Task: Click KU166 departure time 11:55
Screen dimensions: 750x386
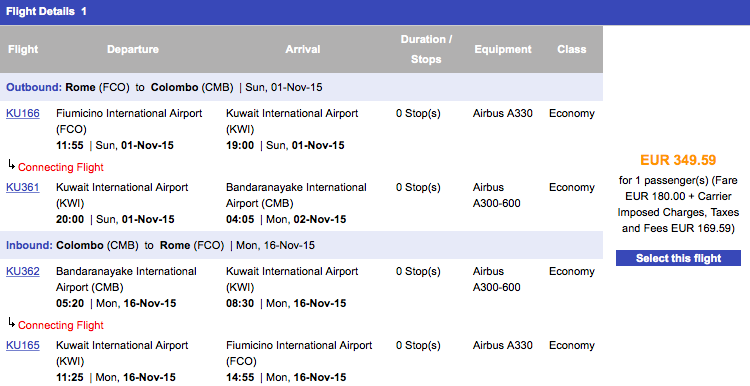Action: coord(70,145)
